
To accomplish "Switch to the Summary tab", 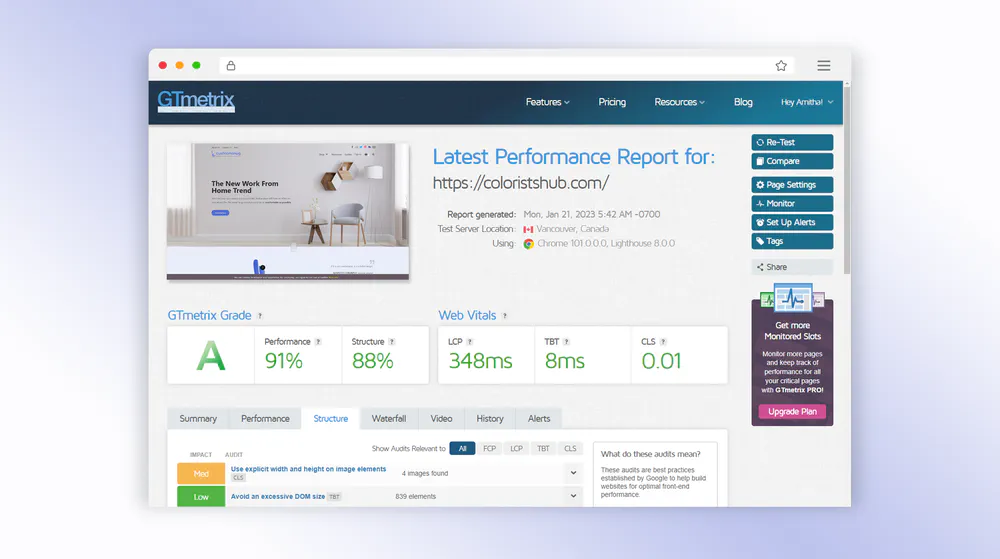I will 198,419.
